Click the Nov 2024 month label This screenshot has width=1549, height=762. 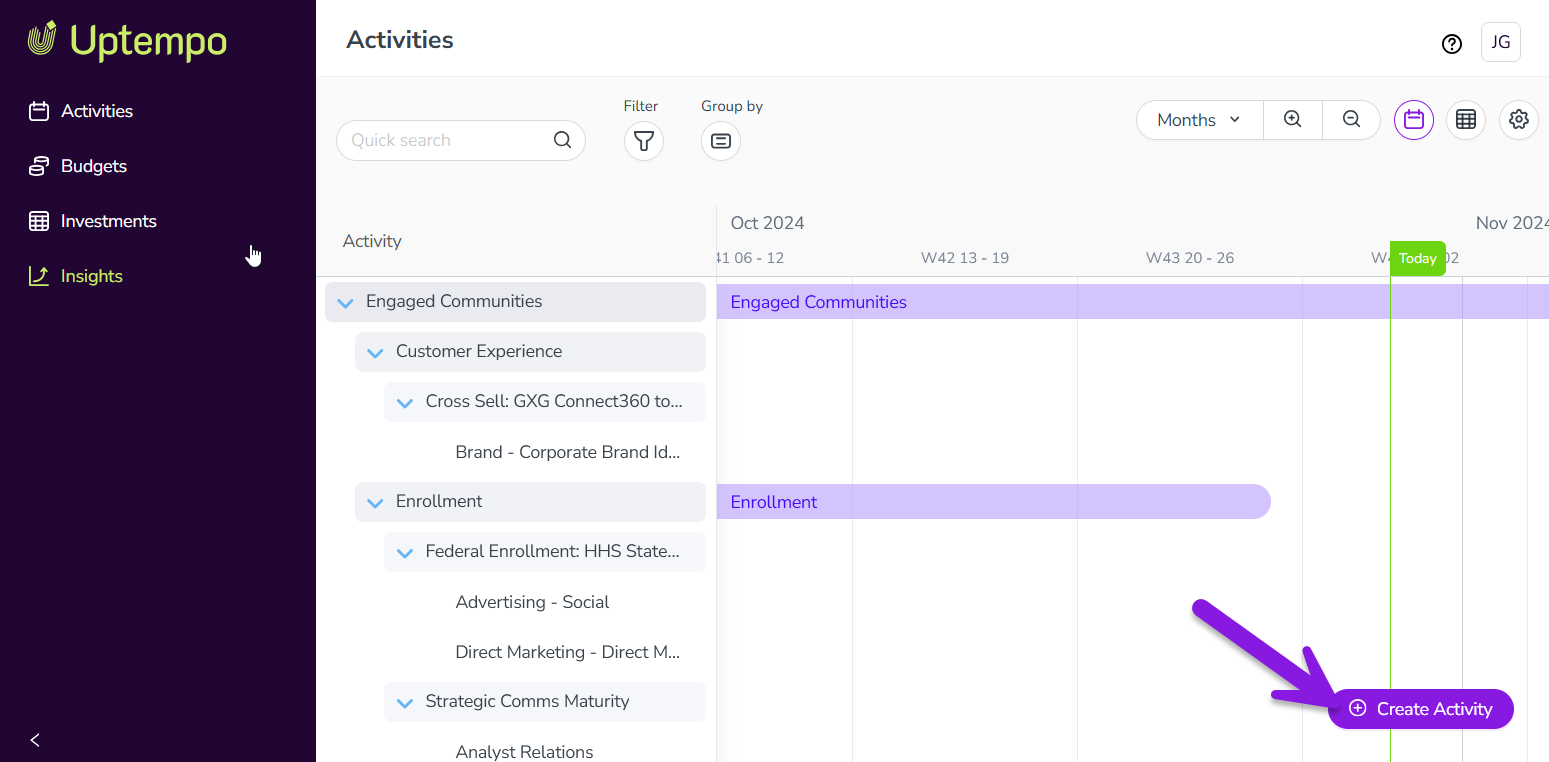(1512, 223)
